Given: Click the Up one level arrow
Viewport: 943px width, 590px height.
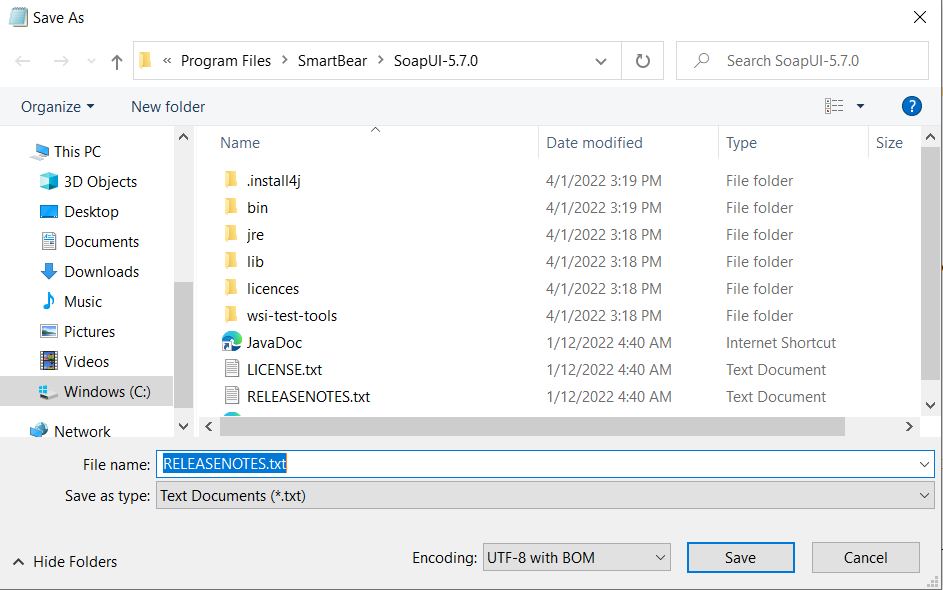Looking at the screenshot, I should [x=117, y=61].
